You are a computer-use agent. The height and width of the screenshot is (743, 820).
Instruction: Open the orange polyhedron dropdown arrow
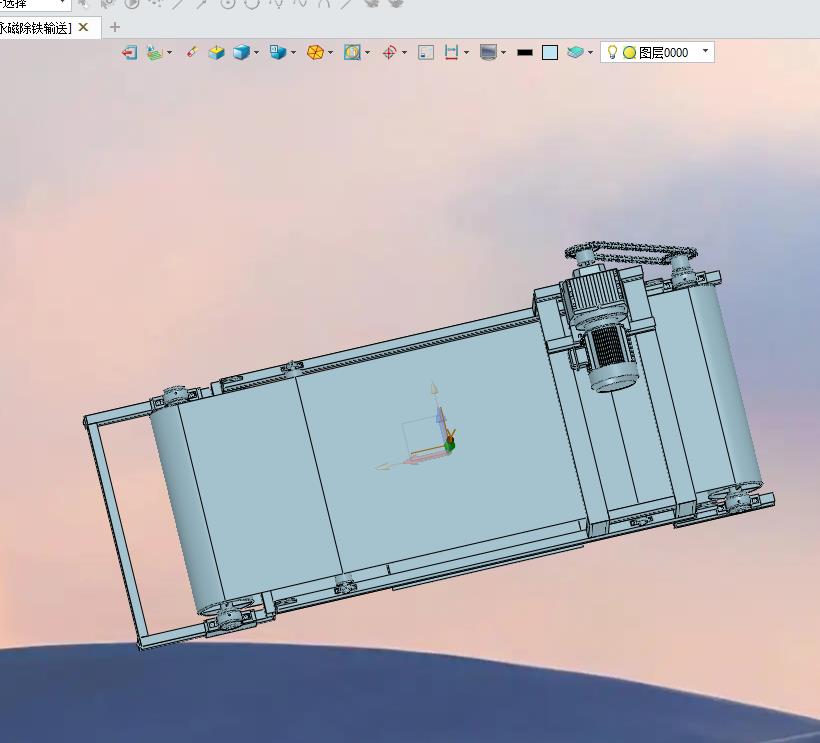330,52
